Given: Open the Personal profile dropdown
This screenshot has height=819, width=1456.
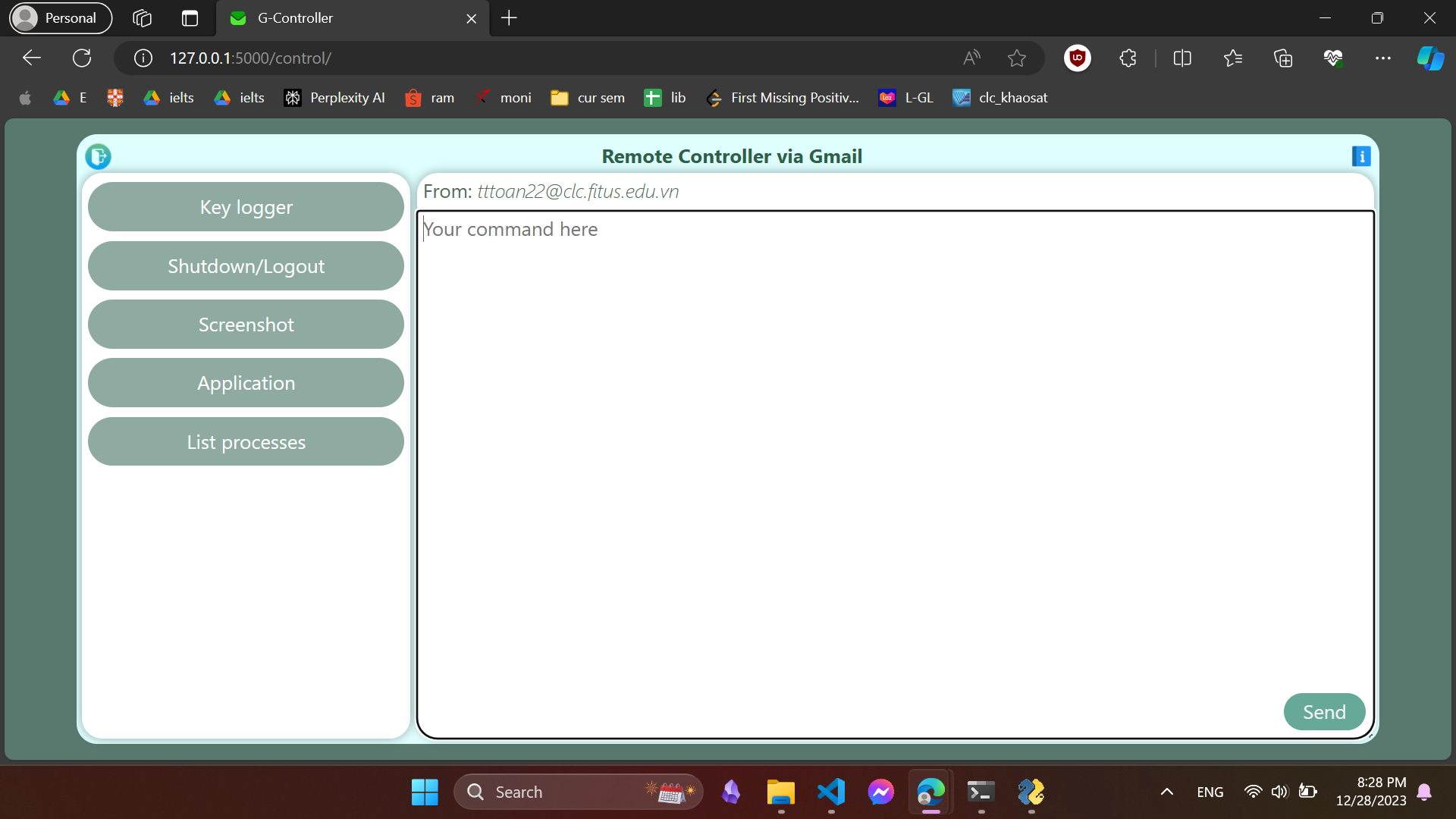Looking at the screenshot, I should pos(61,18).
